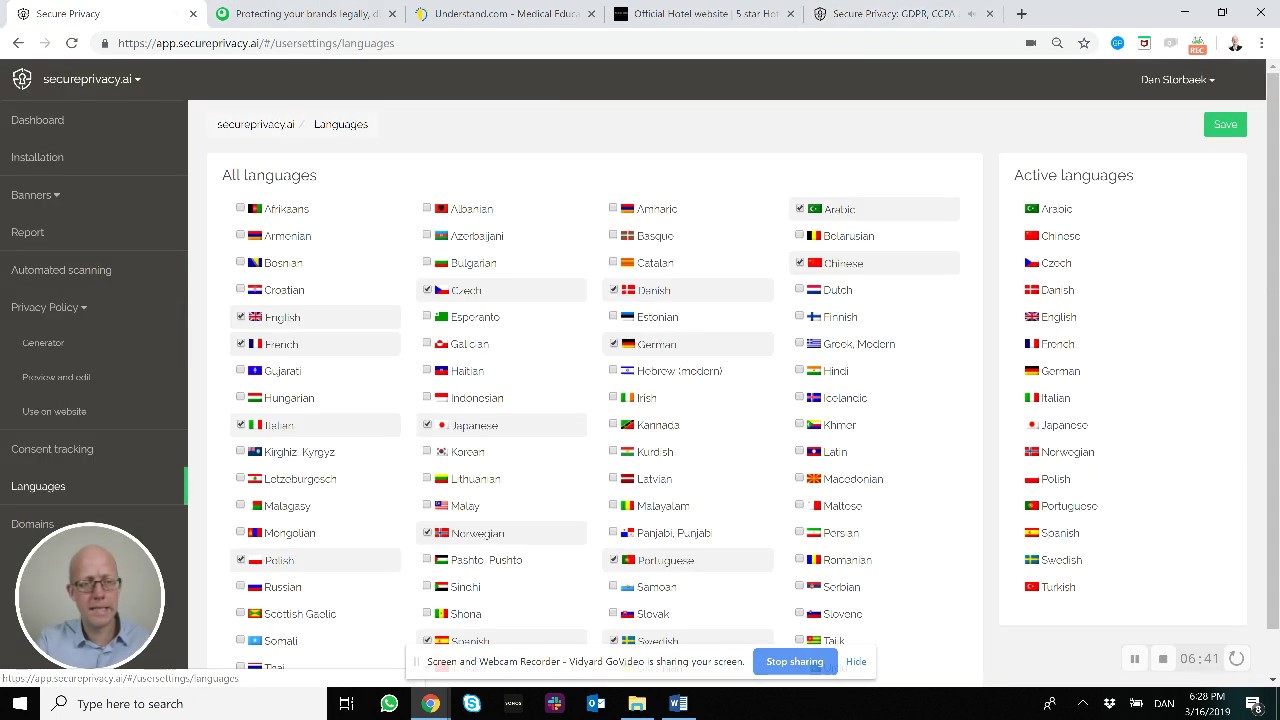Screen dimensions: 1280x720
Task: Go to Installation in the sidebar
Action: pyautogui.click(x=37, y=157)
